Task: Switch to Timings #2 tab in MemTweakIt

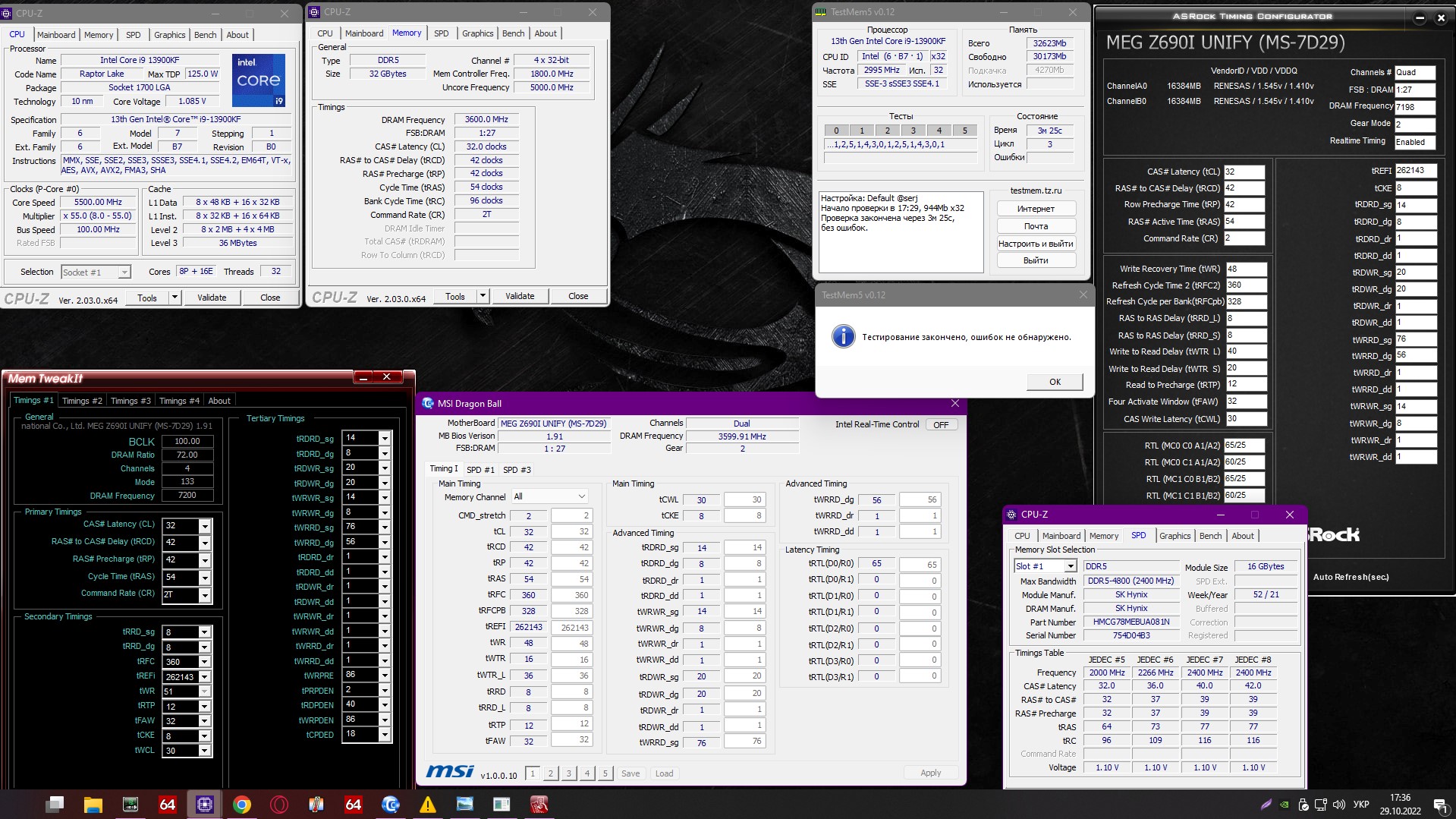Action: point(82,401)
